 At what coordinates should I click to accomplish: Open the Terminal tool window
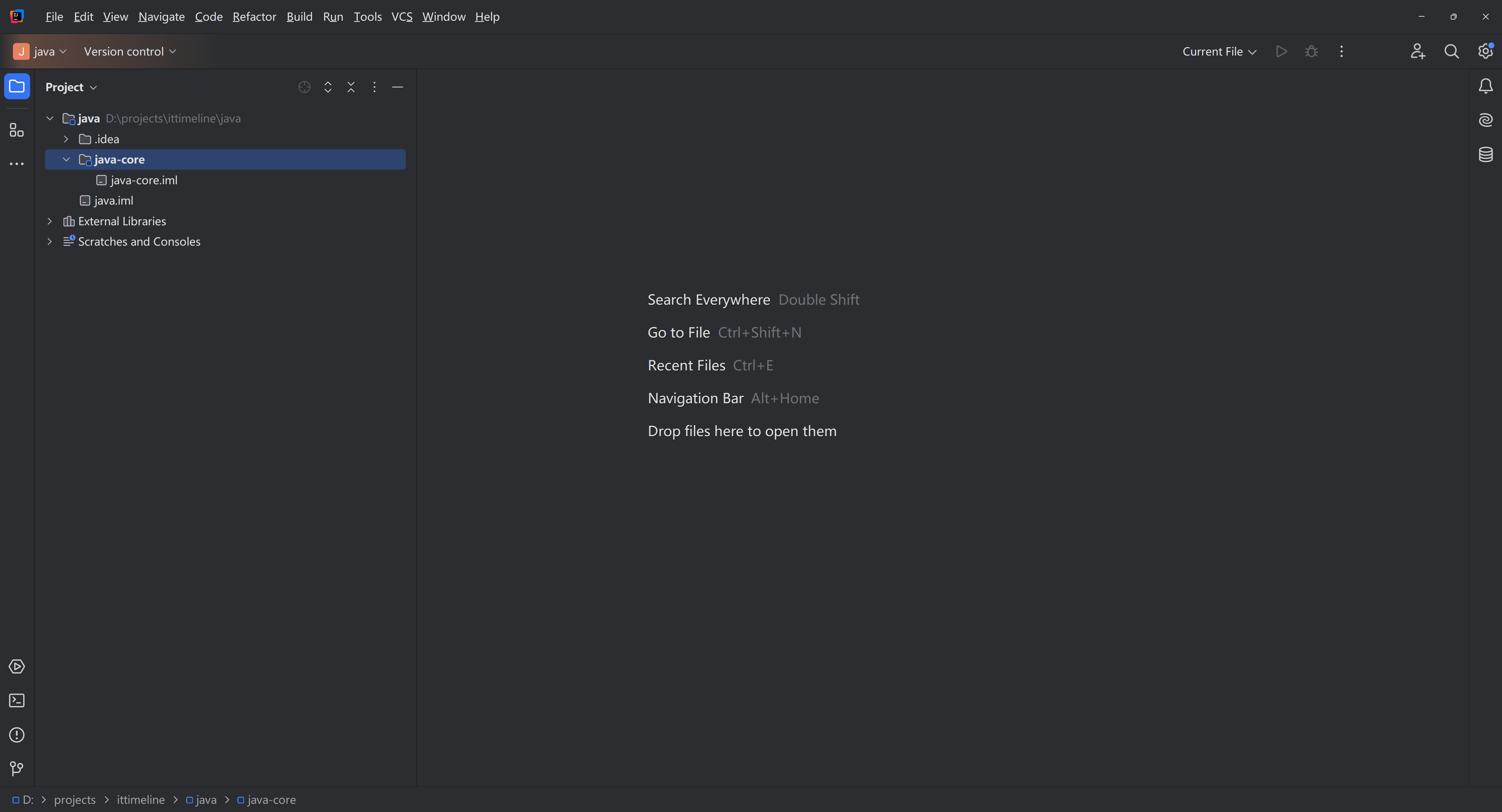pos(17,701)
